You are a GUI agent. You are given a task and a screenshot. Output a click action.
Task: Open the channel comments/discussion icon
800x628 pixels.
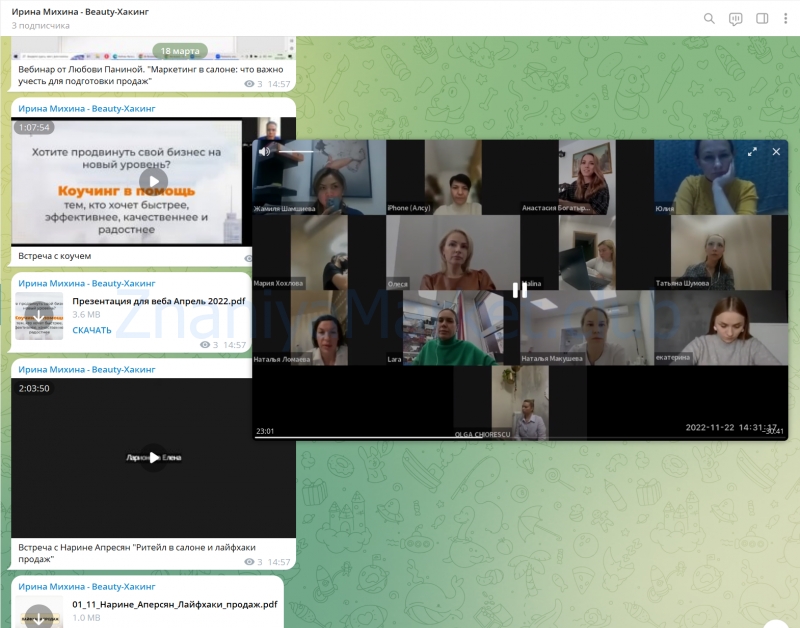point(736,18)
